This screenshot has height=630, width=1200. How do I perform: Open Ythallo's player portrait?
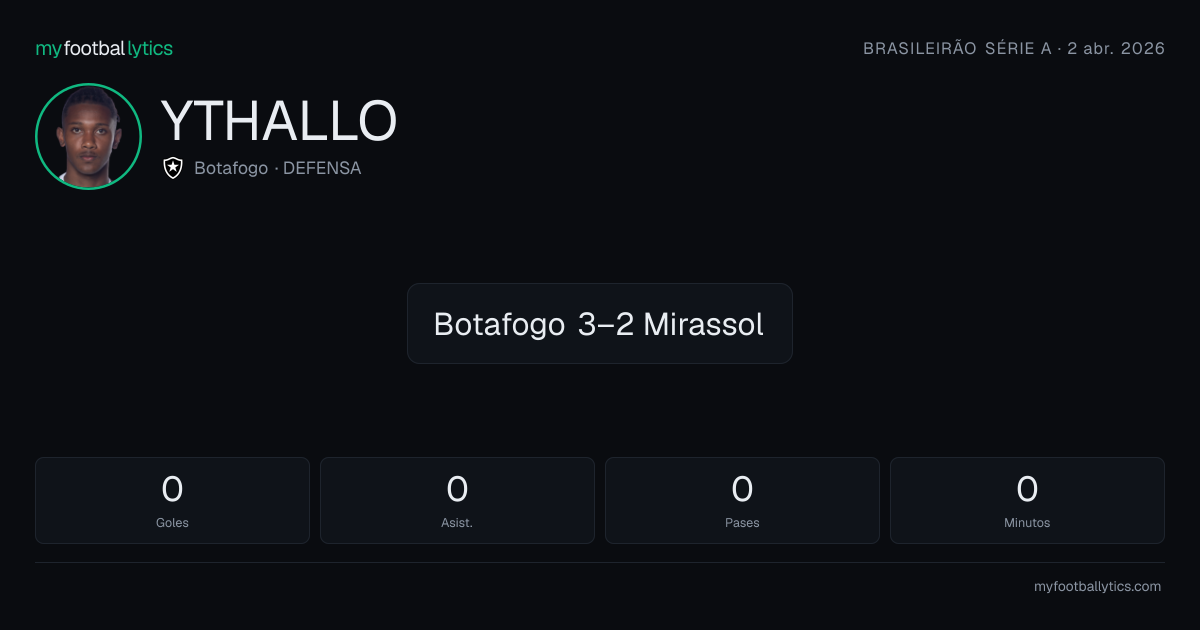88,136
